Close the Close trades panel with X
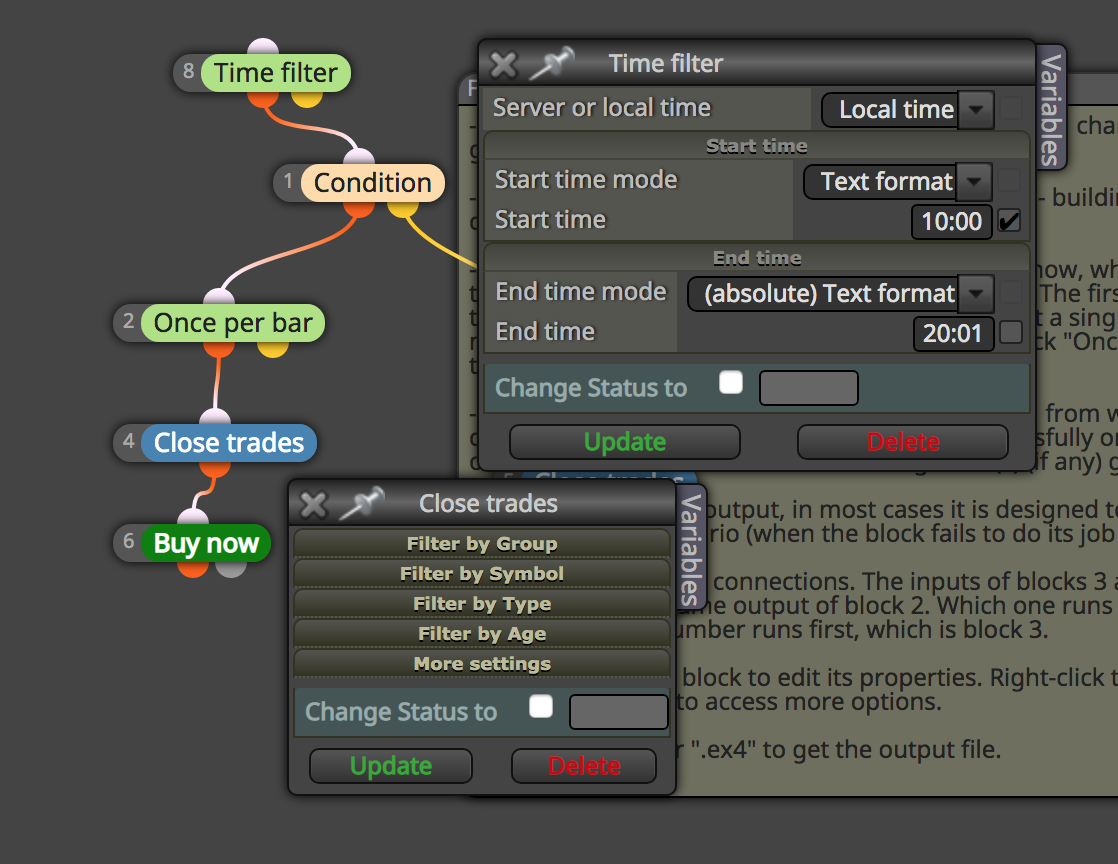The height and width of the screenshot is (864, 1118). point(314,505)
